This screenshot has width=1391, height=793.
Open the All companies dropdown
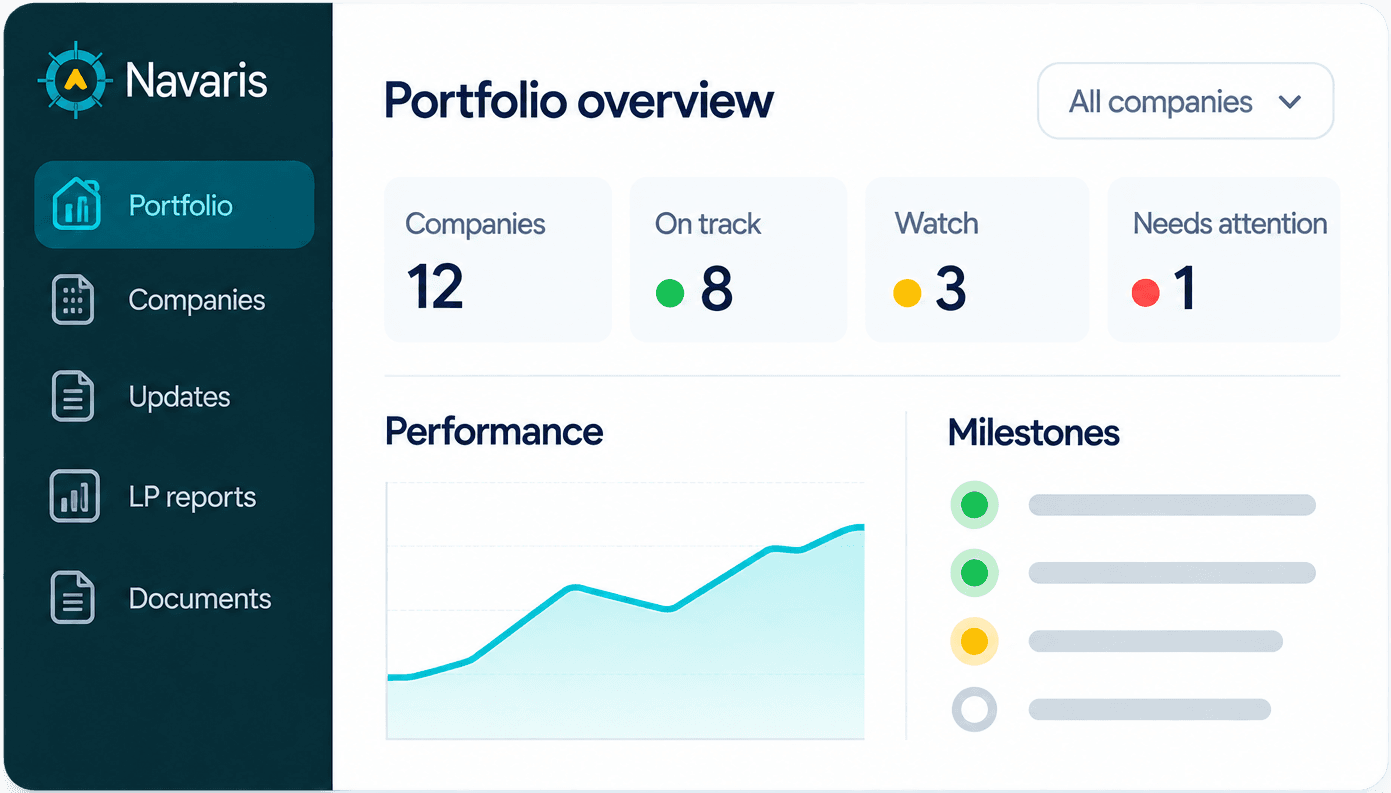1185,101
